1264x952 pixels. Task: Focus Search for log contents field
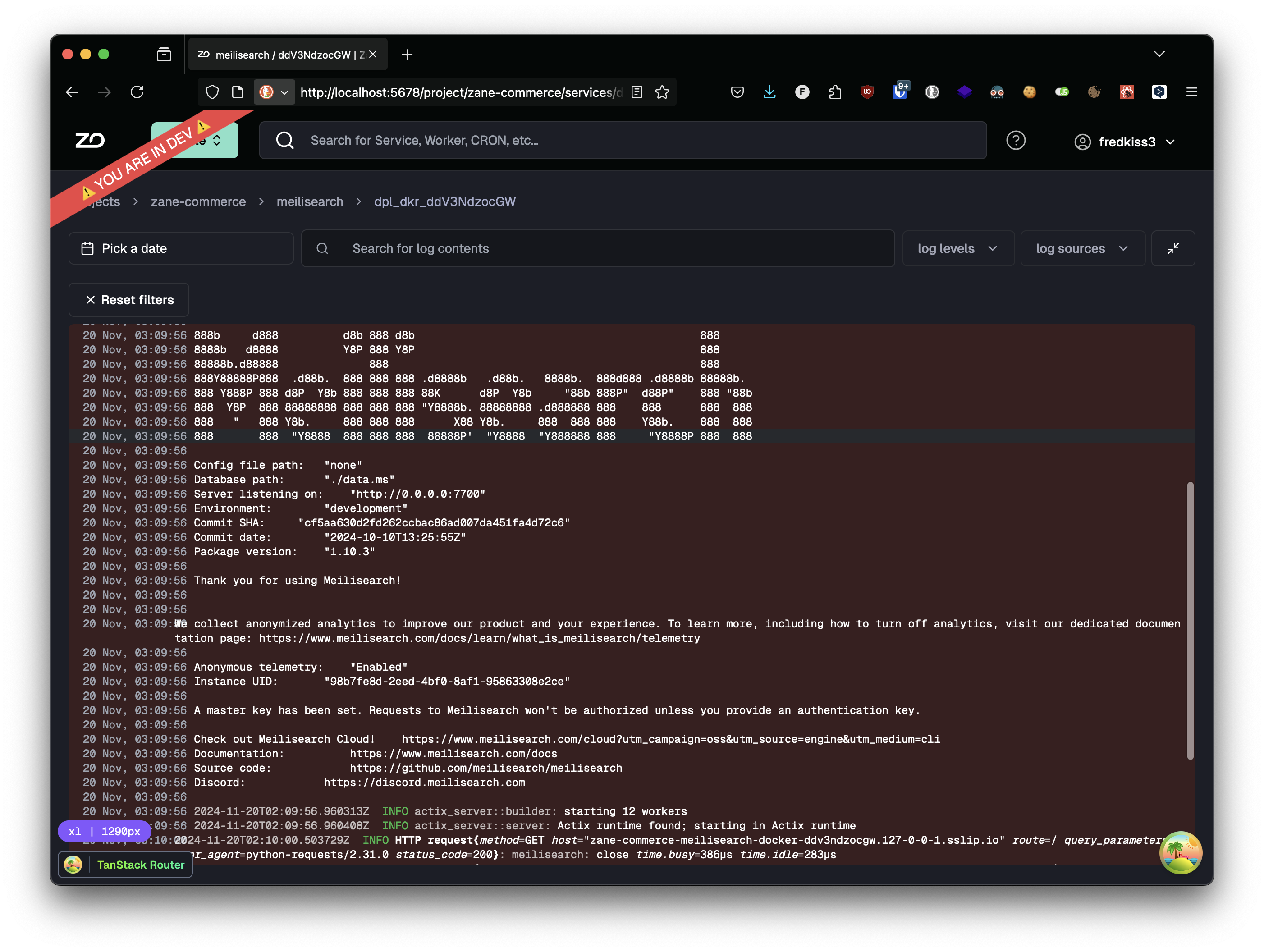pos(598,248)
